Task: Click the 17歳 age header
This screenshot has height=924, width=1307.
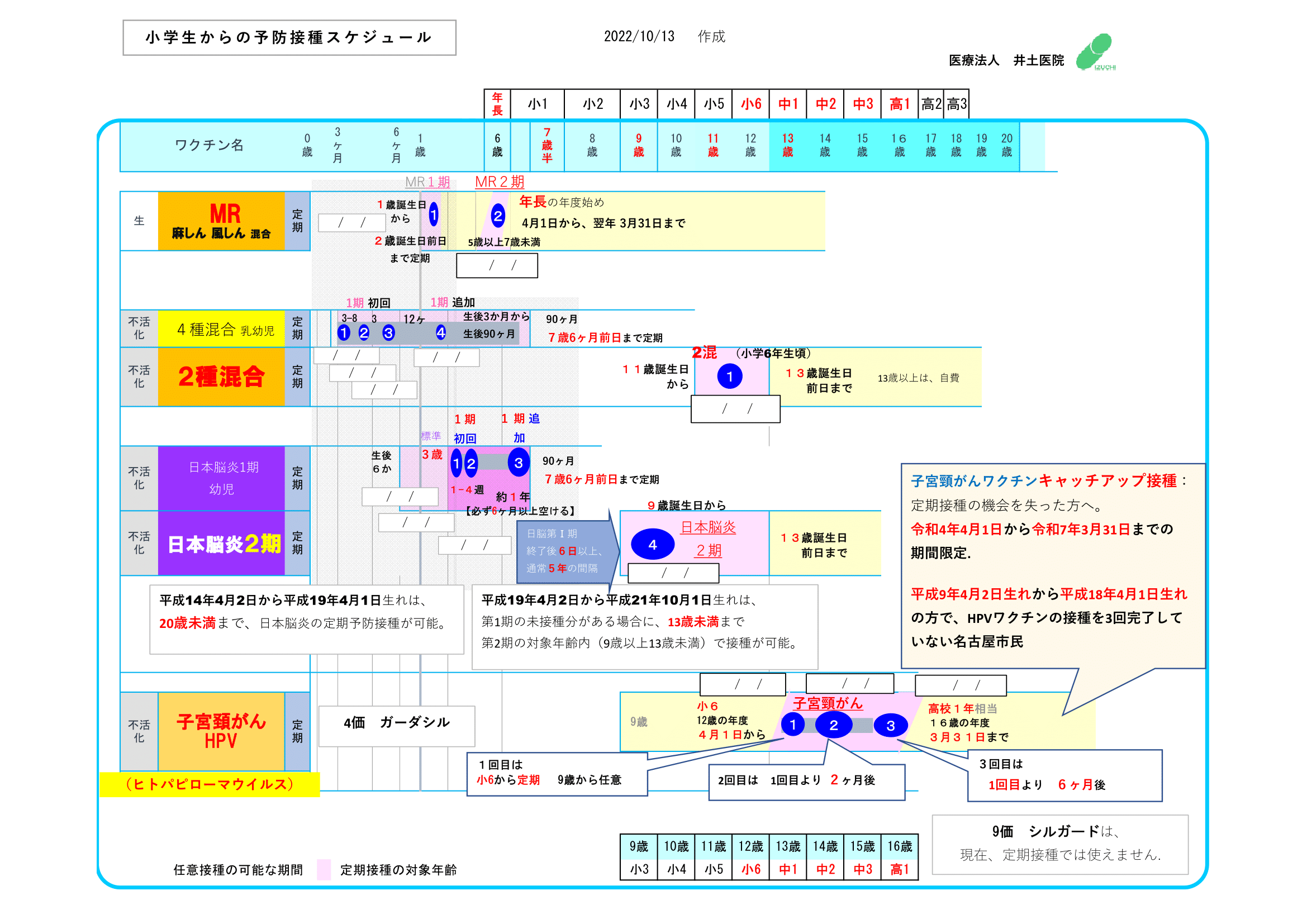Action: pyautogui.click(x=931, y=145)
